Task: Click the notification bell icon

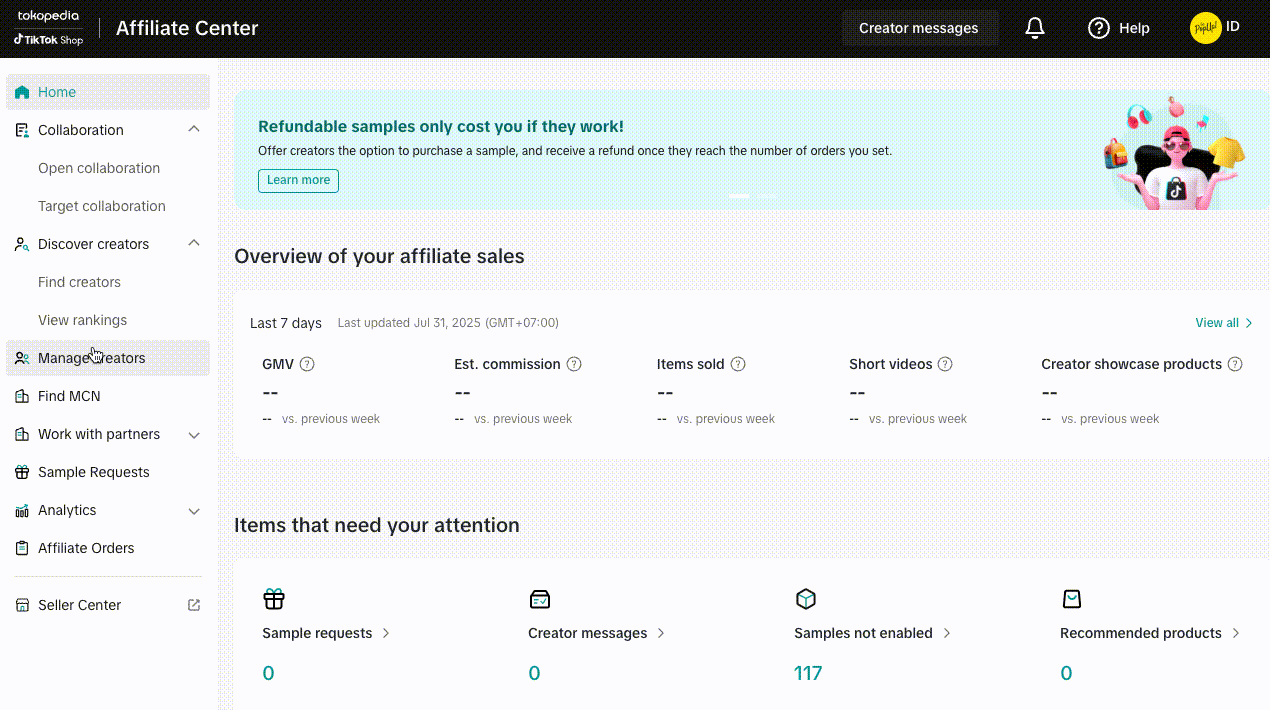Action: 1035,28
